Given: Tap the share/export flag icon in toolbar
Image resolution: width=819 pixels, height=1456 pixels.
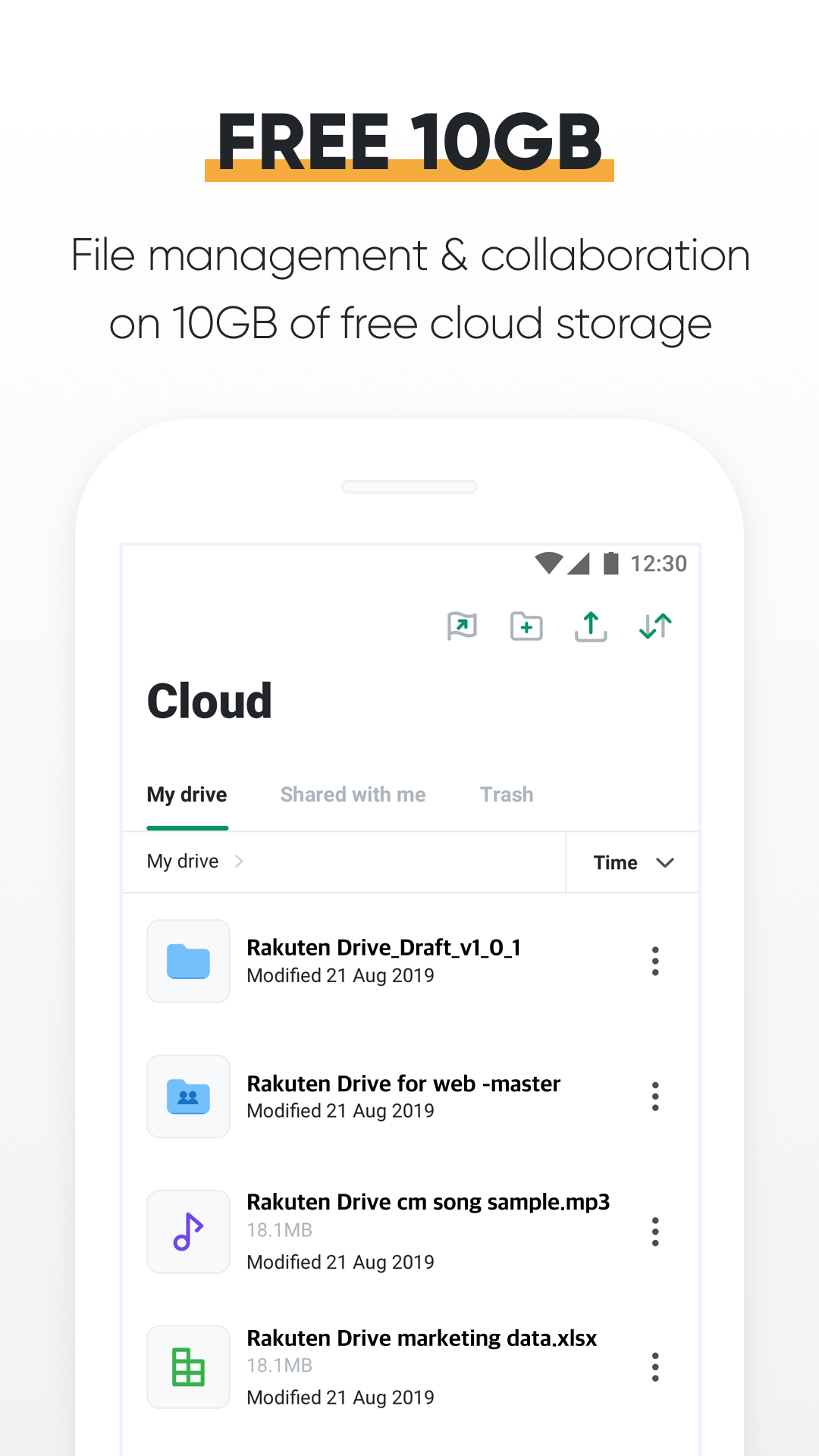Looking at the screenshot, I should point(462,626).
